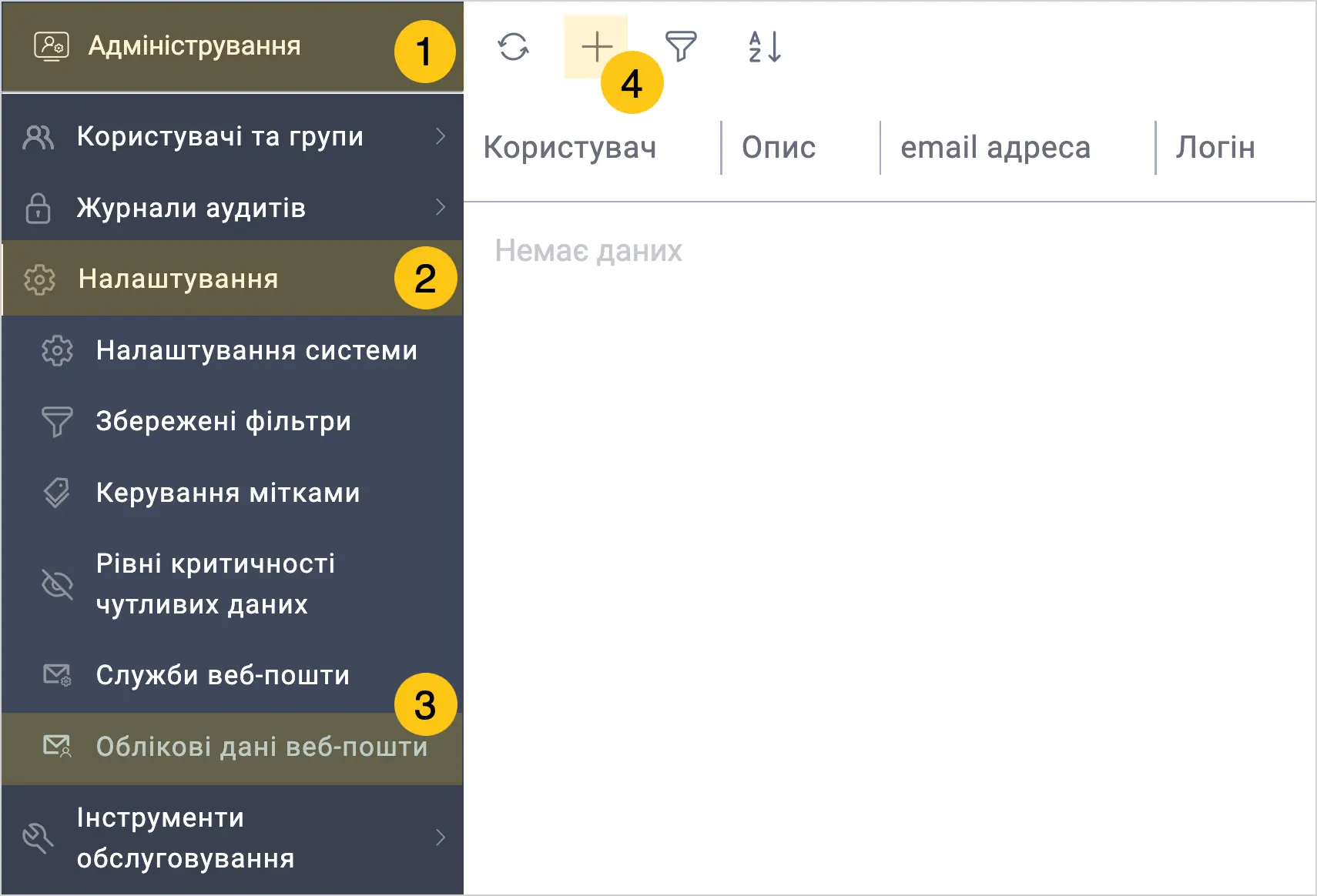Click the crossed-eye icon for sensitive data levels

pyautogui.click(x=57, y=584)
